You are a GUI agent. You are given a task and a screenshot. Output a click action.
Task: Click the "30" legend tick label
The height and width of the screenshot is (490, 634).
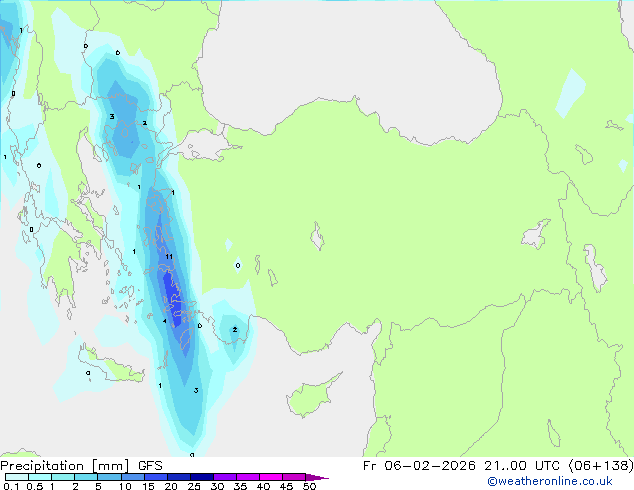[x=217, y=486]
